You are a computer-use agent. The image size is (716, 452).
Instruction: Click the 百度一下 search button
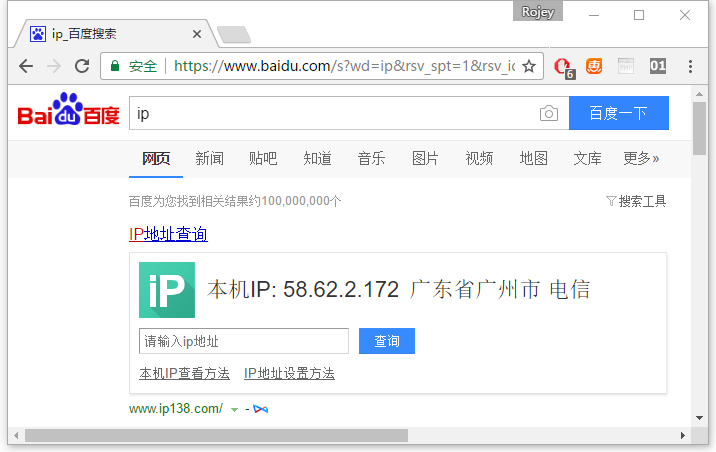point(619,113)
